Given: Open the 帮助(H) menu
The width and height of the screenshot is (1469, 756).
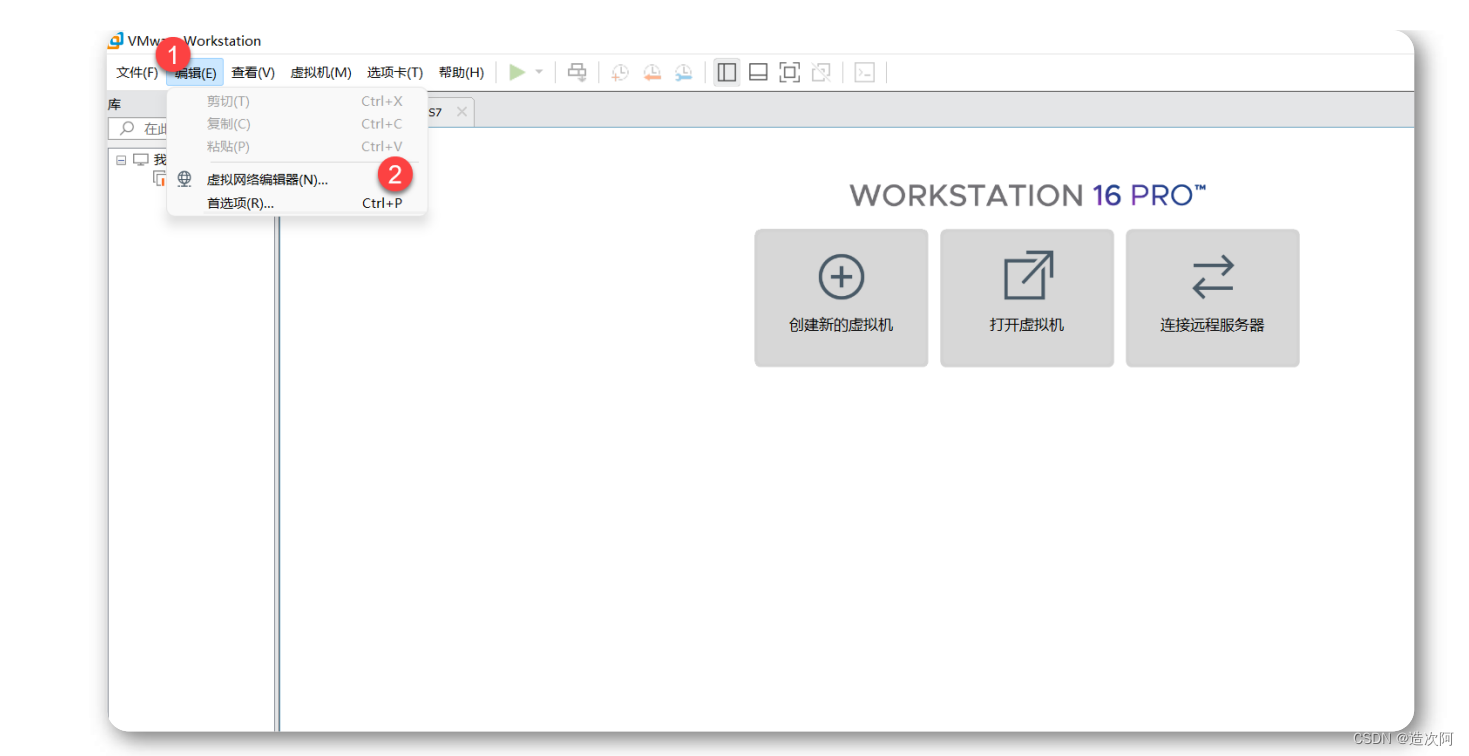Looking at the screenshot, I should point(461,72).
